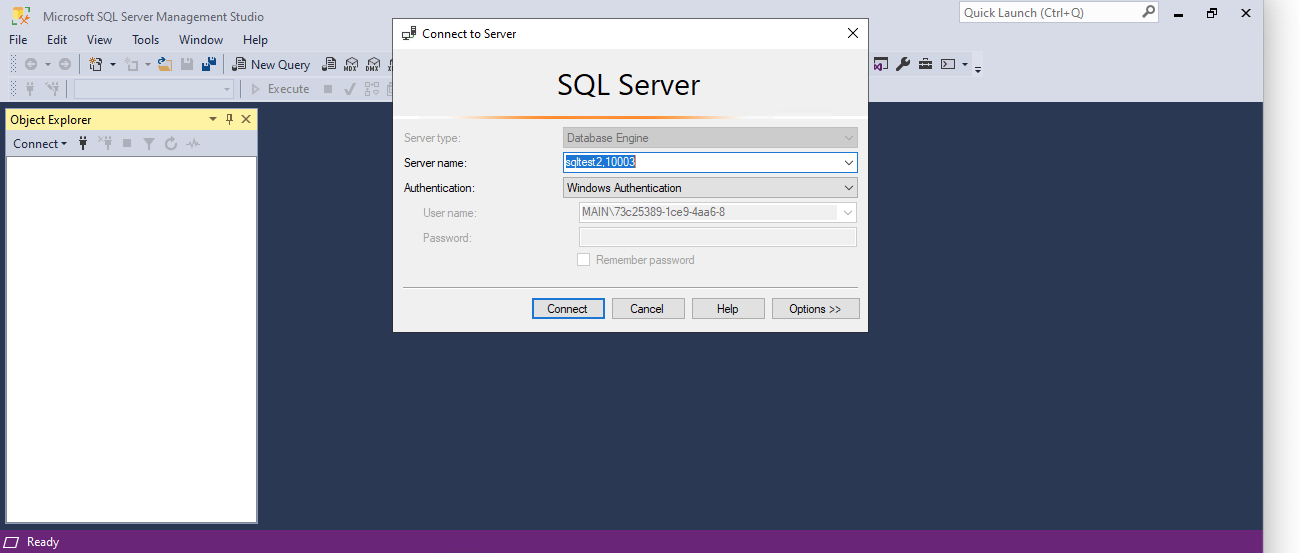This screenshot has height=553, width=1299.
Task: Expand the Server name dropdown arrow
Action: [849, 162]
